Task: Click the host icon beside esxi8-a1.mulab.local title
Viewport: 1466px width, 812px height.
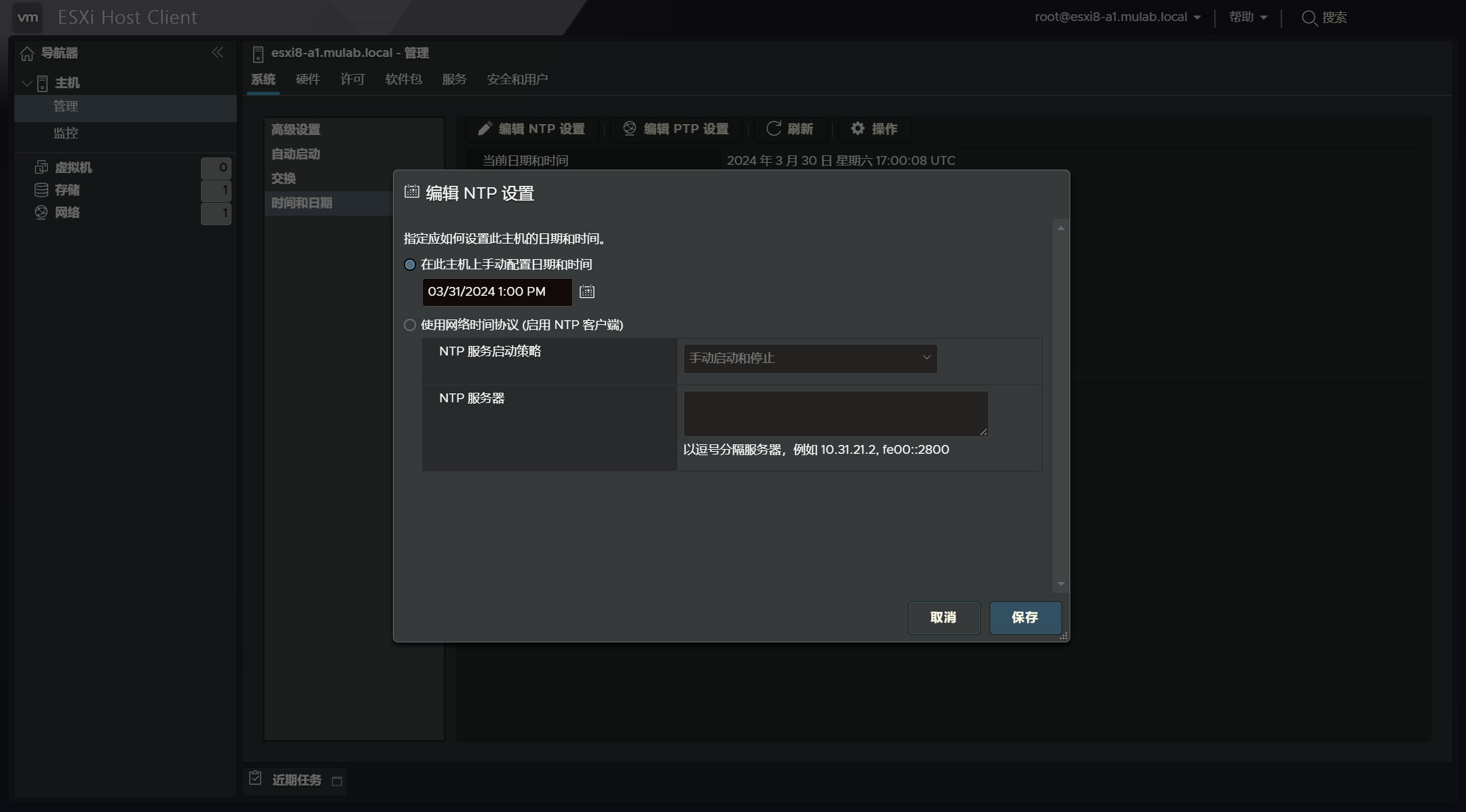Action: click(x=258, y=54)
